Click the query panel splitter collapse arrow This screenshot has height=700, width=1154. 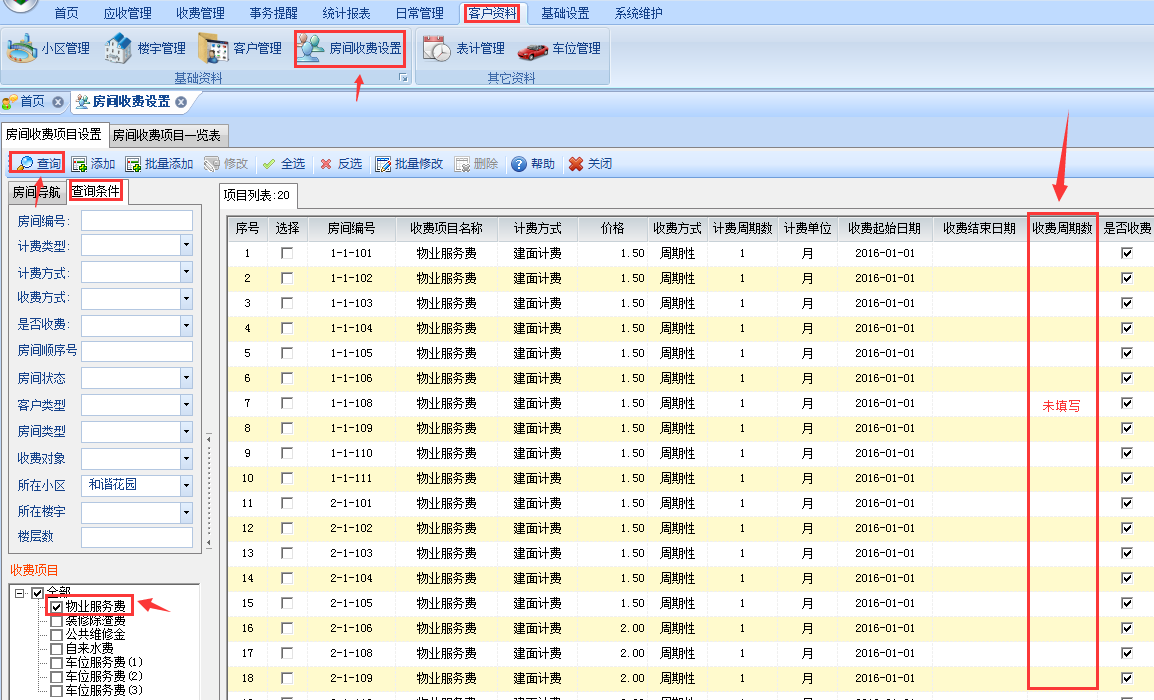(208, 439)
